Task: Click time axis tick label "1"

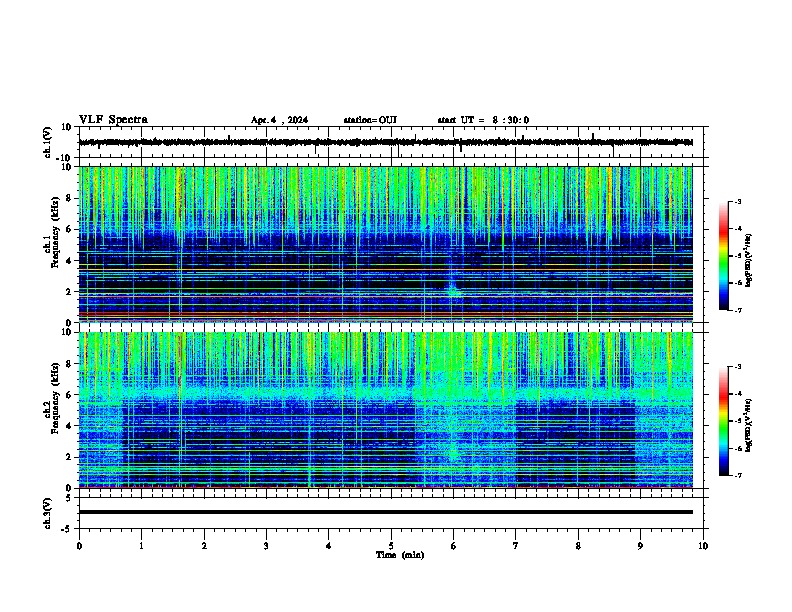Action: 141,546
